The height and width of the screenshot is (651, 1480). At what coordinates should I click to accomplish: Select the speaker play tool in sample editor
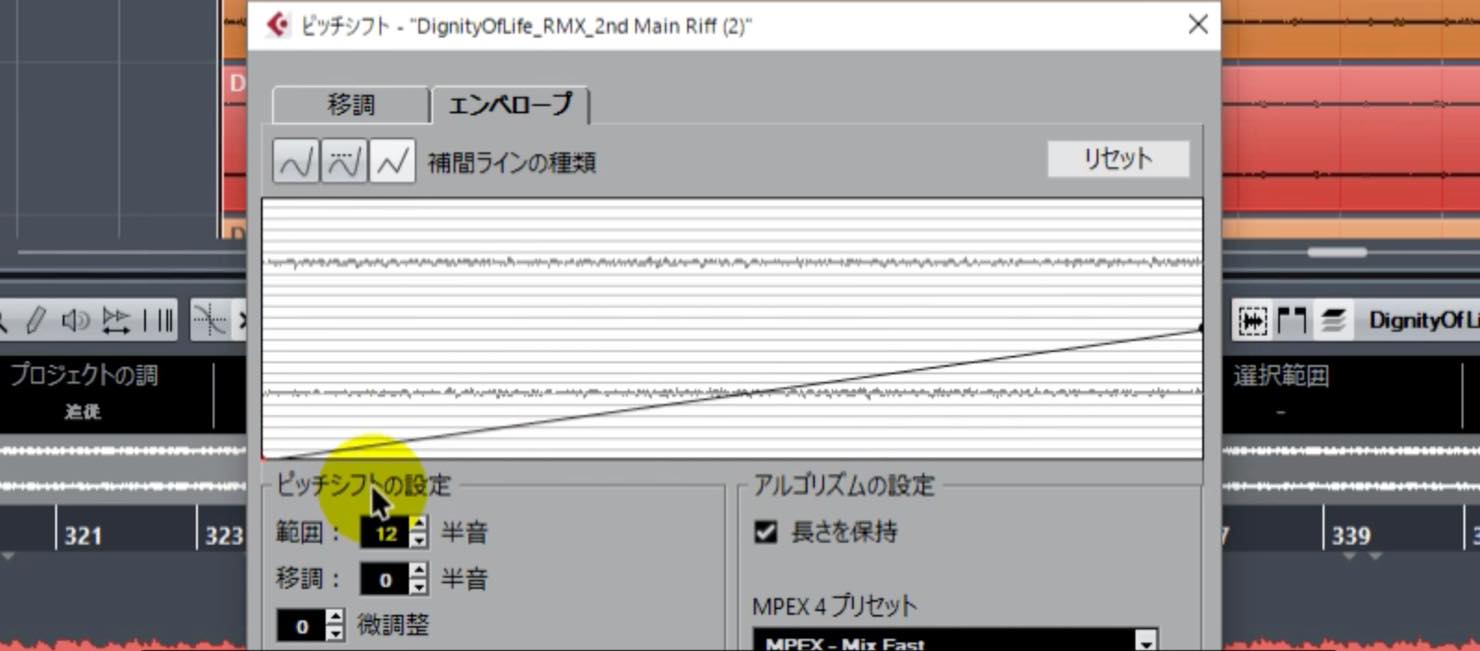tap(75, 321)
